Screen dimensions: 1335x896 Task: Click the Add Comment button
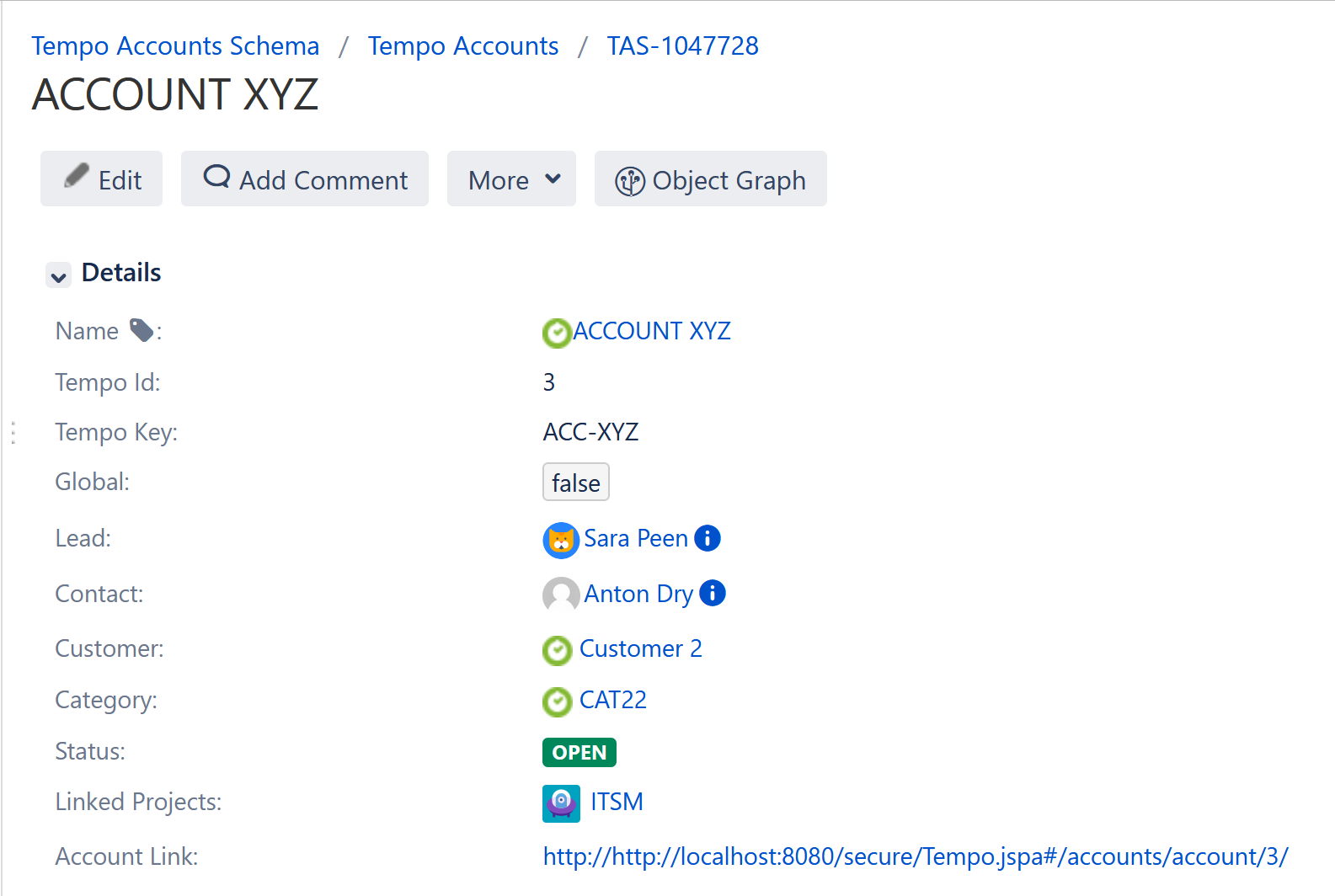pyautogui.click(x=305, y=179)
